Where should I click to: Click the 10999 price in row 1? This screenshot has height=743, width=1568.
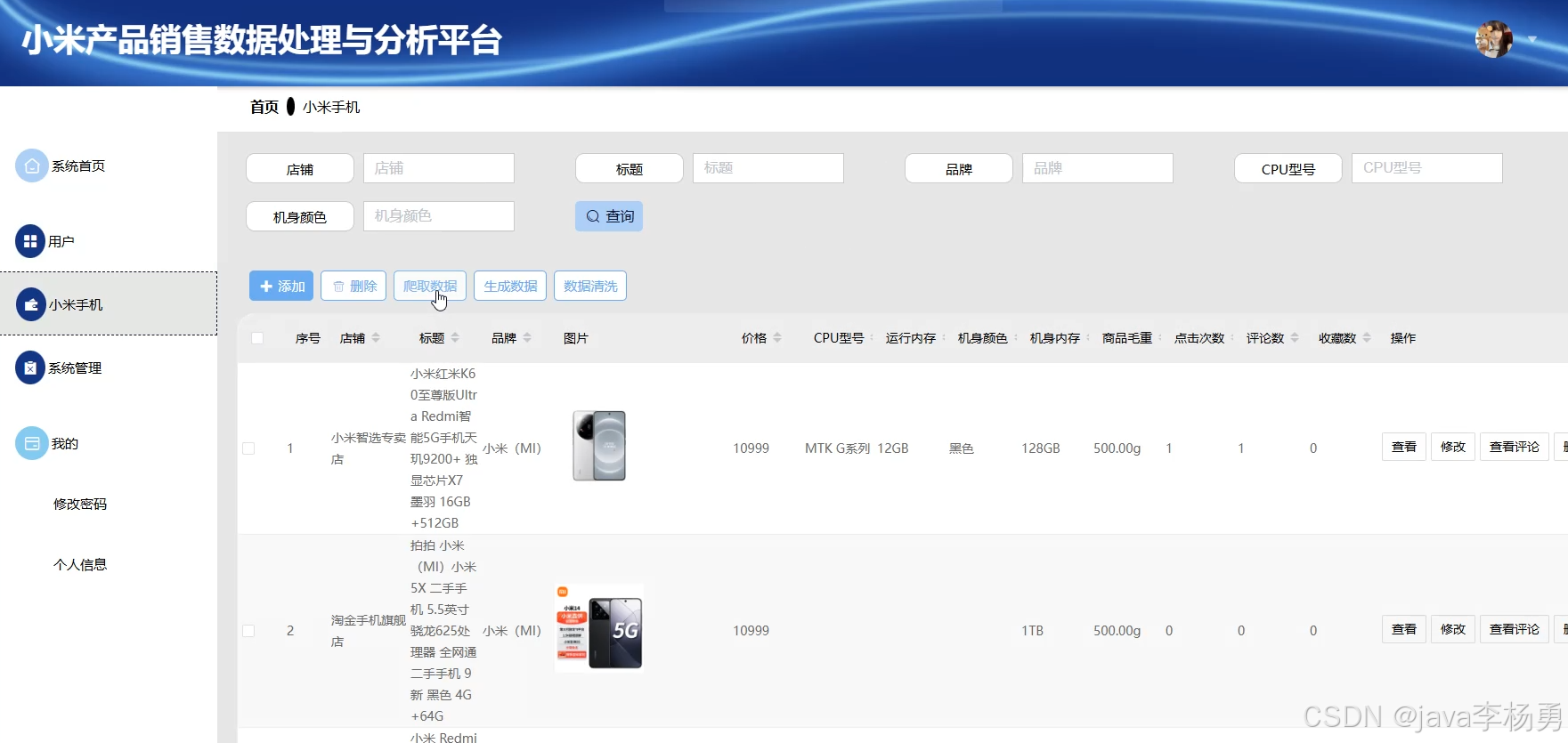coord(751,448)
